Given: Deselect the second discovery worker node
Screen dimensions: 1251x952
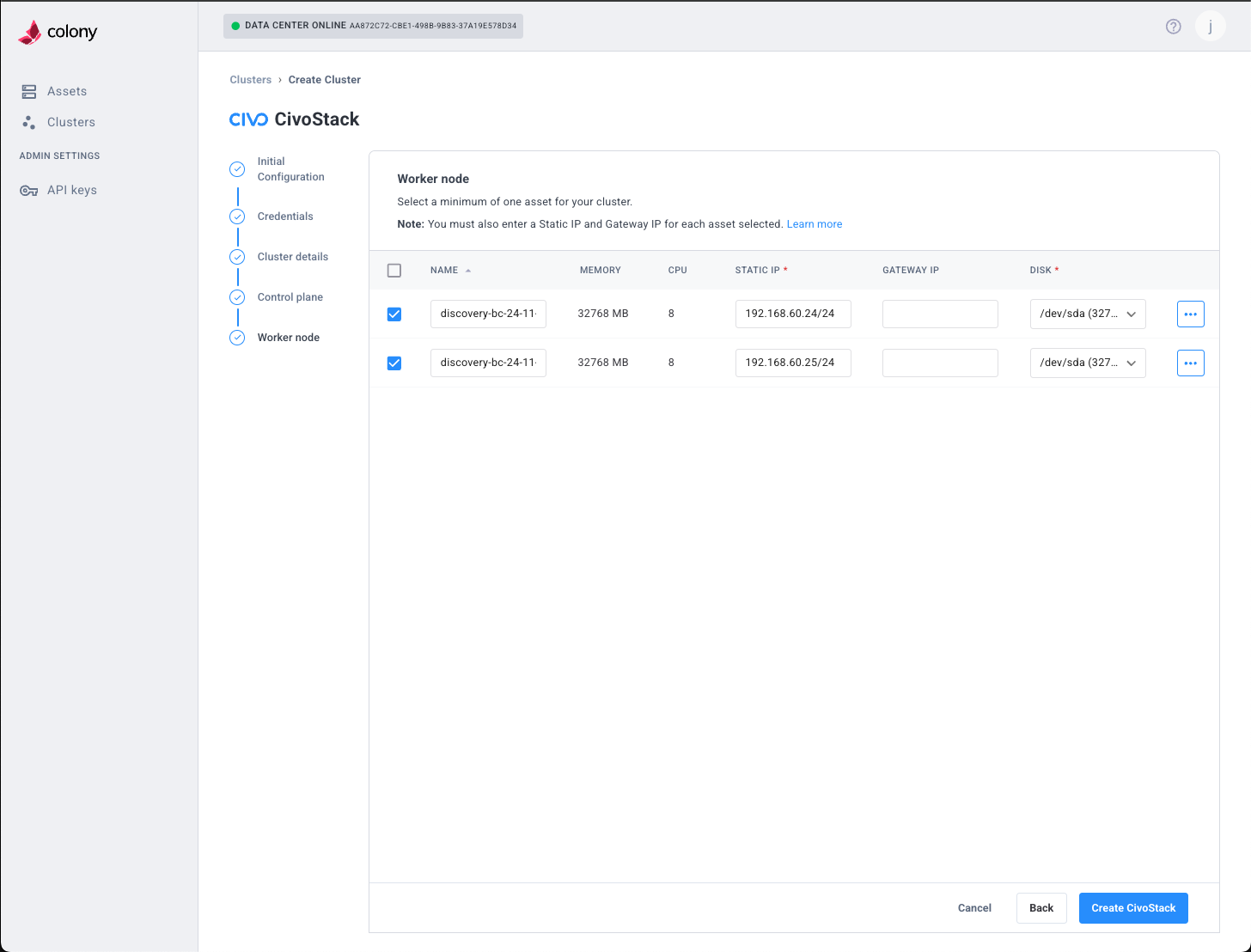Looking at the screenshot, I should 394,363.
